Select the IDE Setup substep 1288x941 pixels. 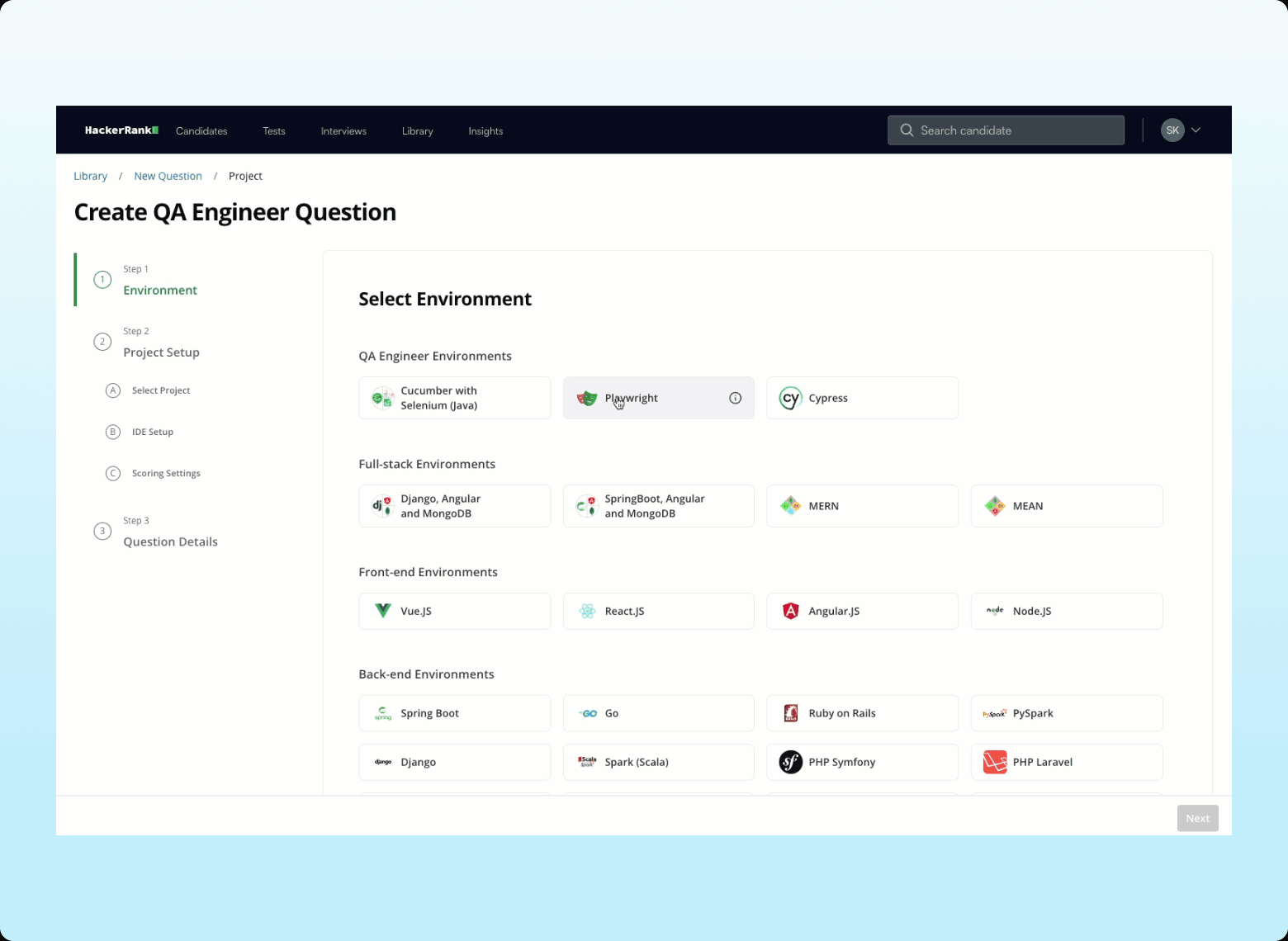click(153, 432)
